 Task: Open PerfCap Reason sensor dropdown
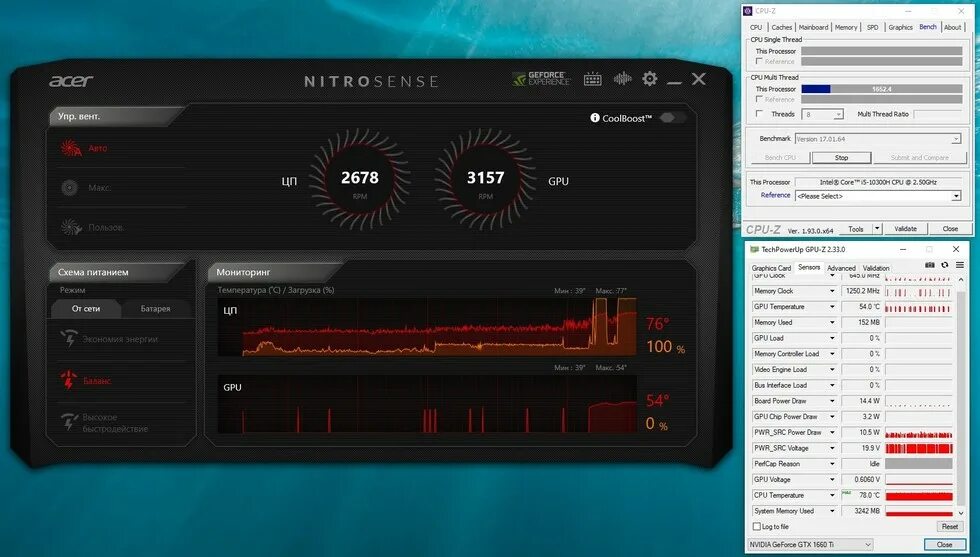tap(832, 464)
